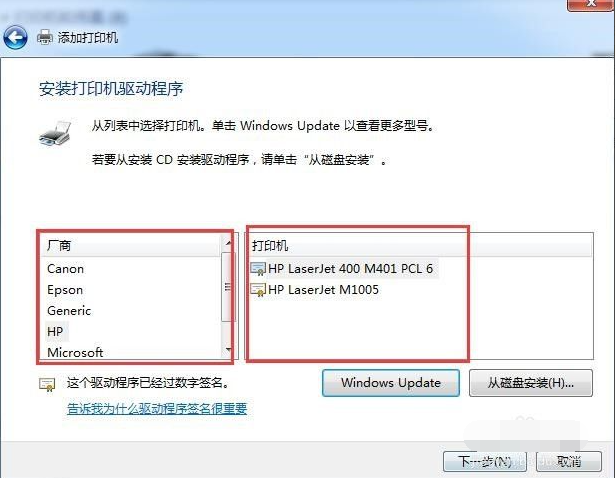Click the manufacturer list scrollbar thumb

click(x=227, y=287)
